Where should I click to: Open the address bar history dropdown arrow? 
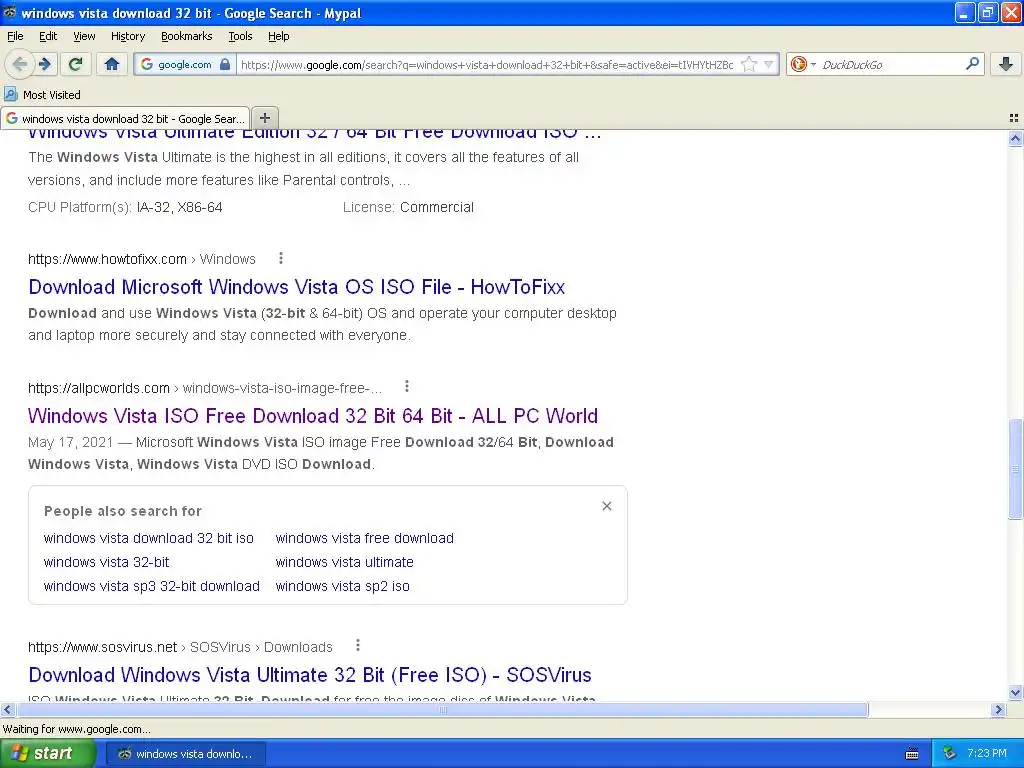tap(769, 64)
